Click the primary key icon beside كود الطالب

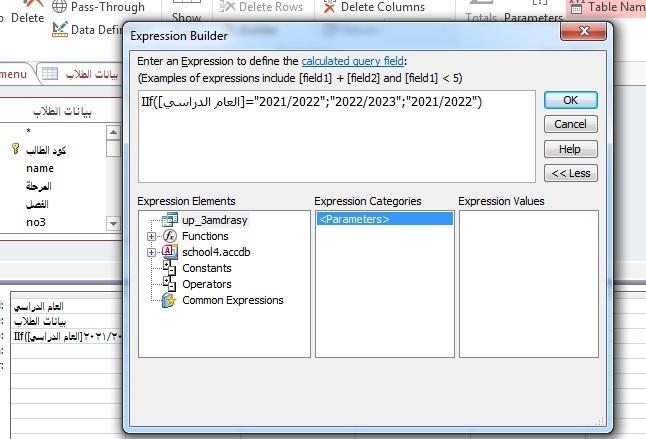(15, 150)
